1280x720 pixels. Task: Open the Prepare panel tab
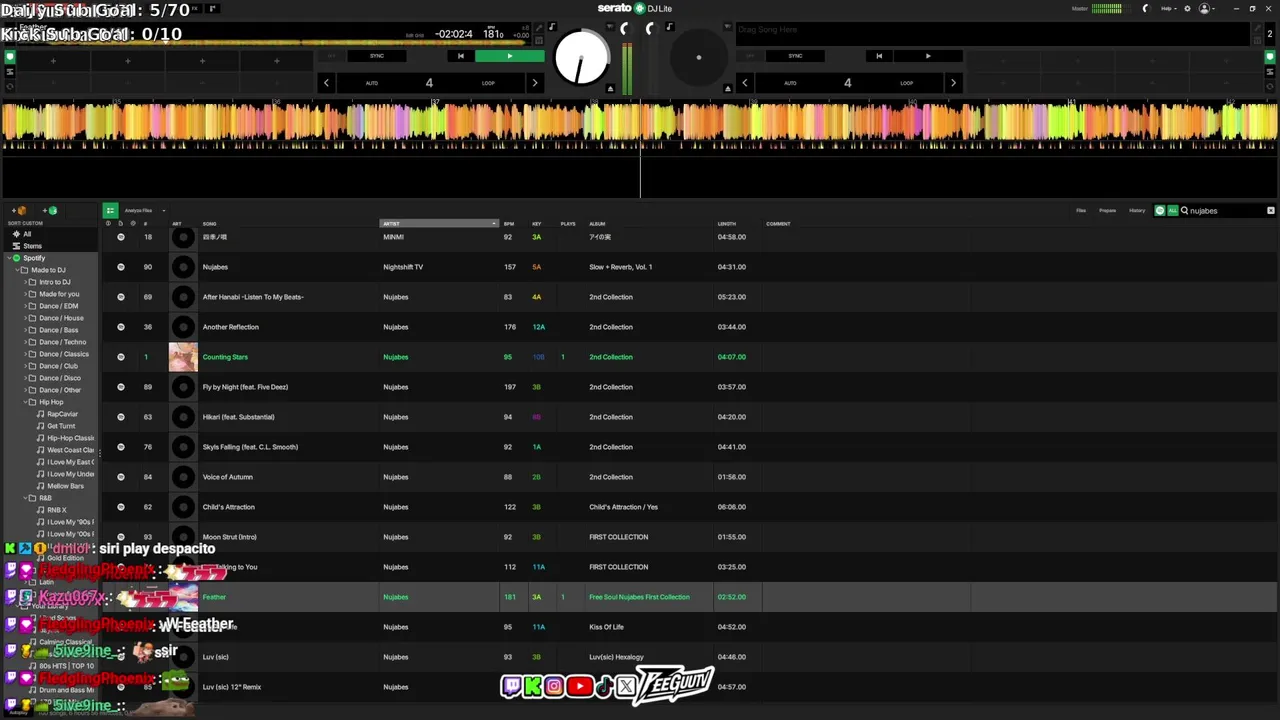1108,211
